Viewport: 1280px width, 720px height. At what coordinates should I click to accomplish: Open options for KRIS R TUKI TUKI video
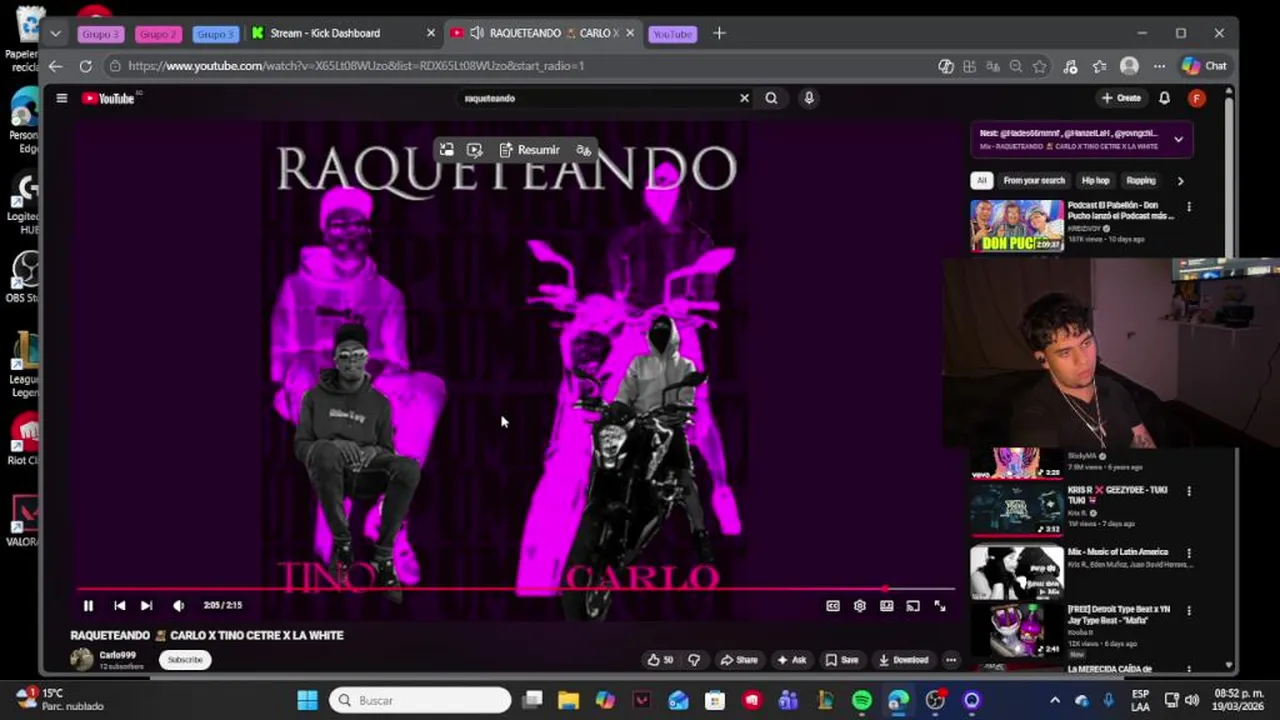(1189, 491)
